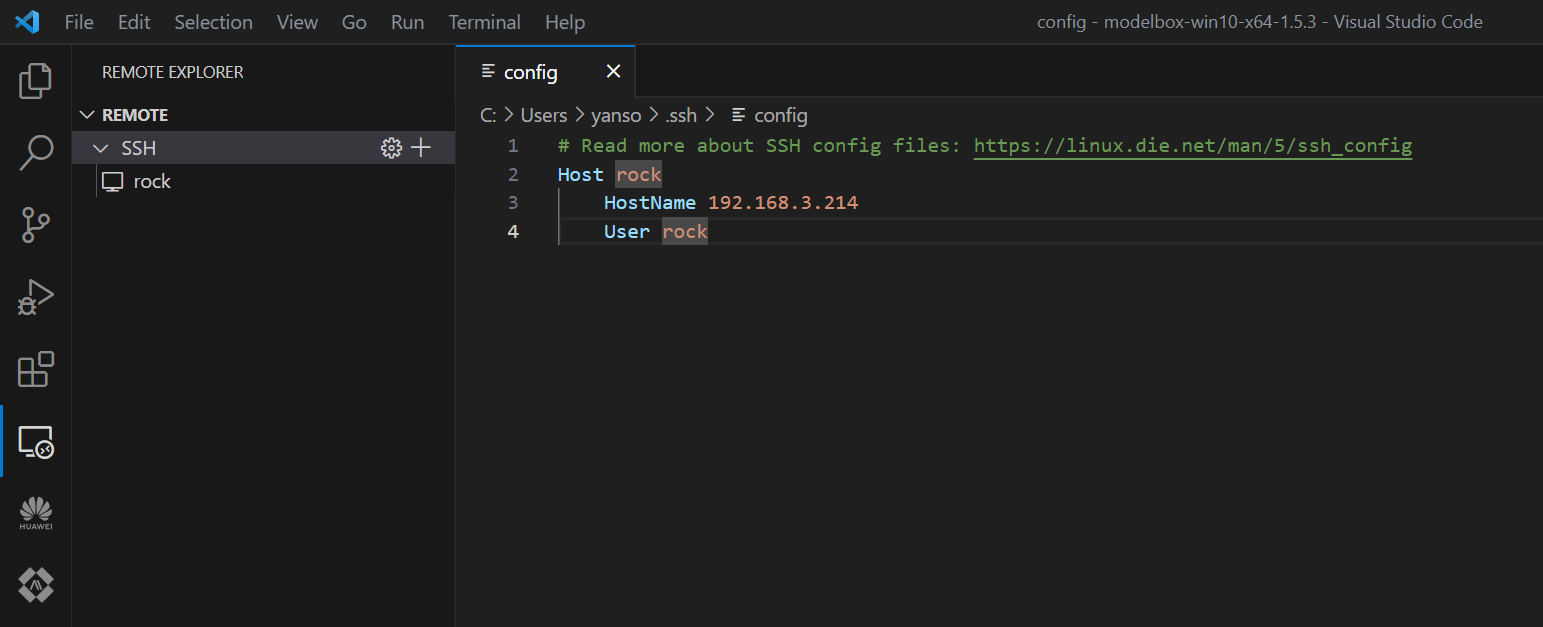Open the File menu

(79, 22)
